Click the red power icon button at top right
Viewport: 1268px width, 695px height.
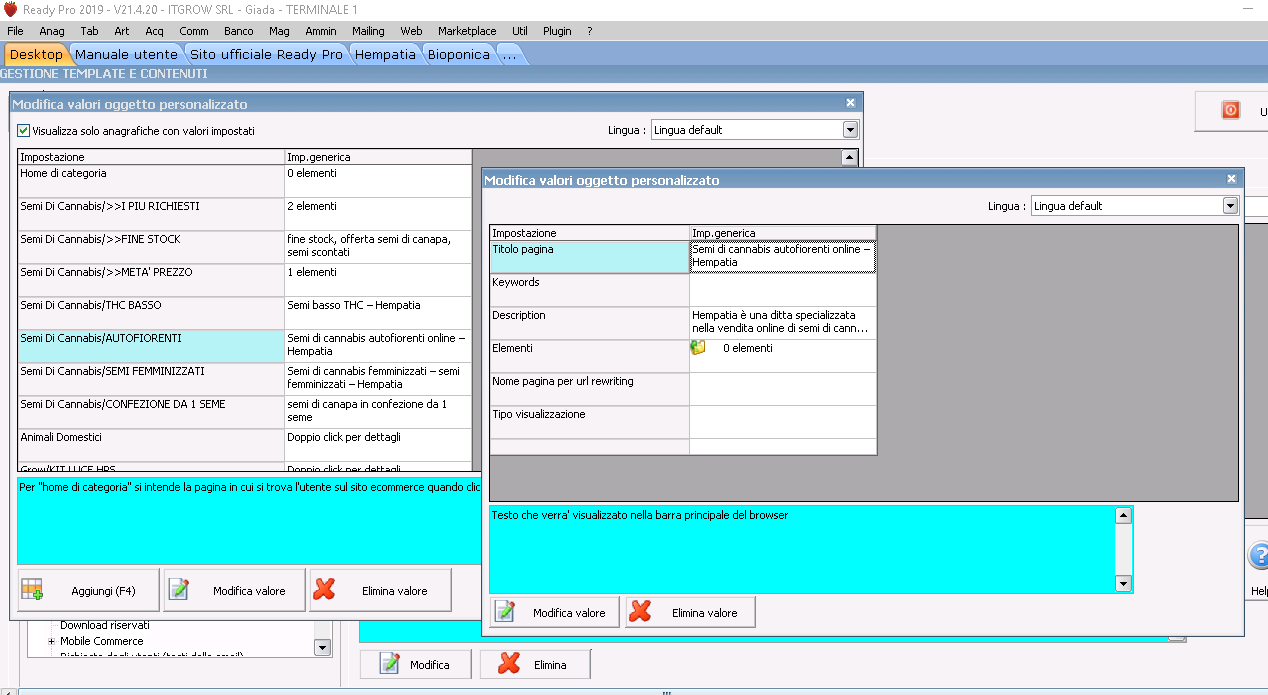(x=1231, y=111)
